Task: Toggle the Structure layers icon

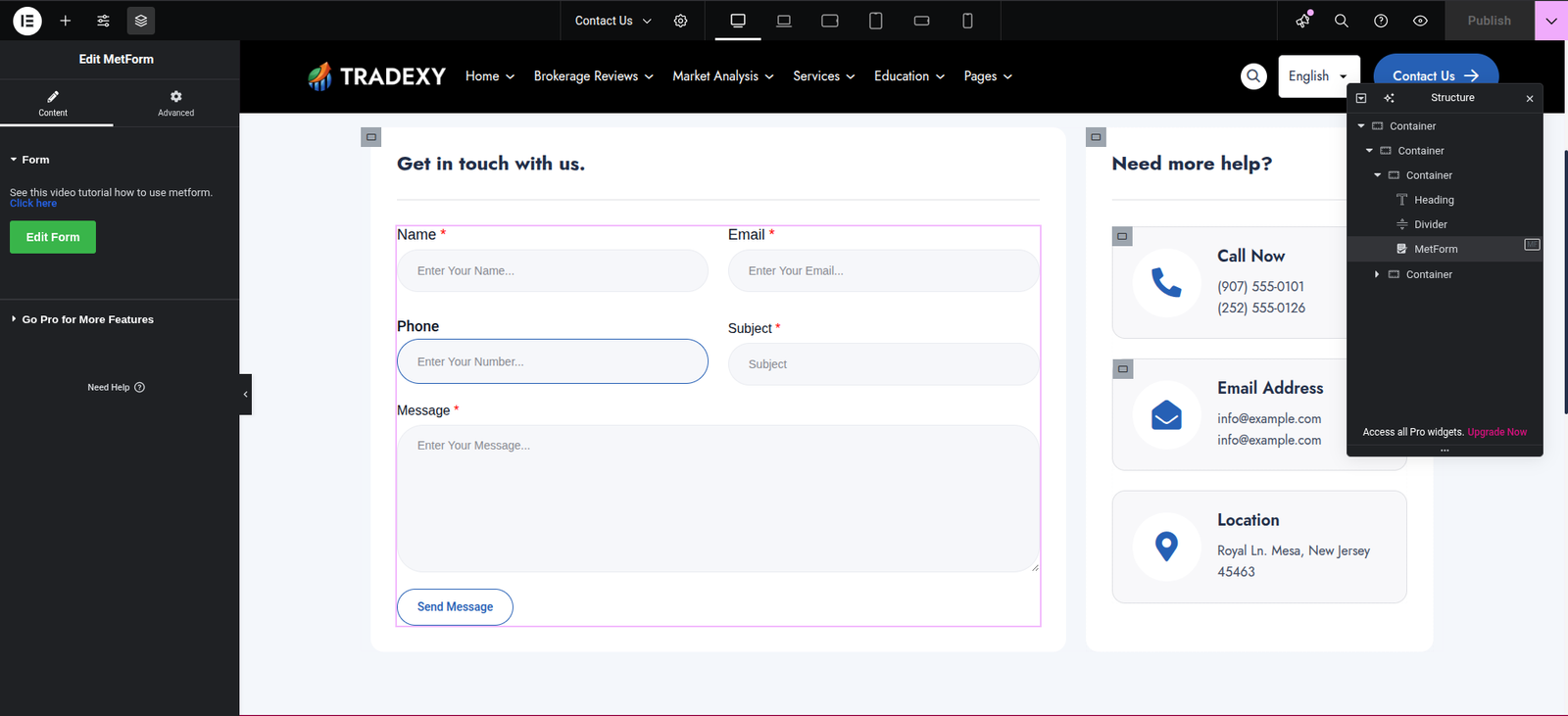Action: pyautogui.click(x=141, y=21)
